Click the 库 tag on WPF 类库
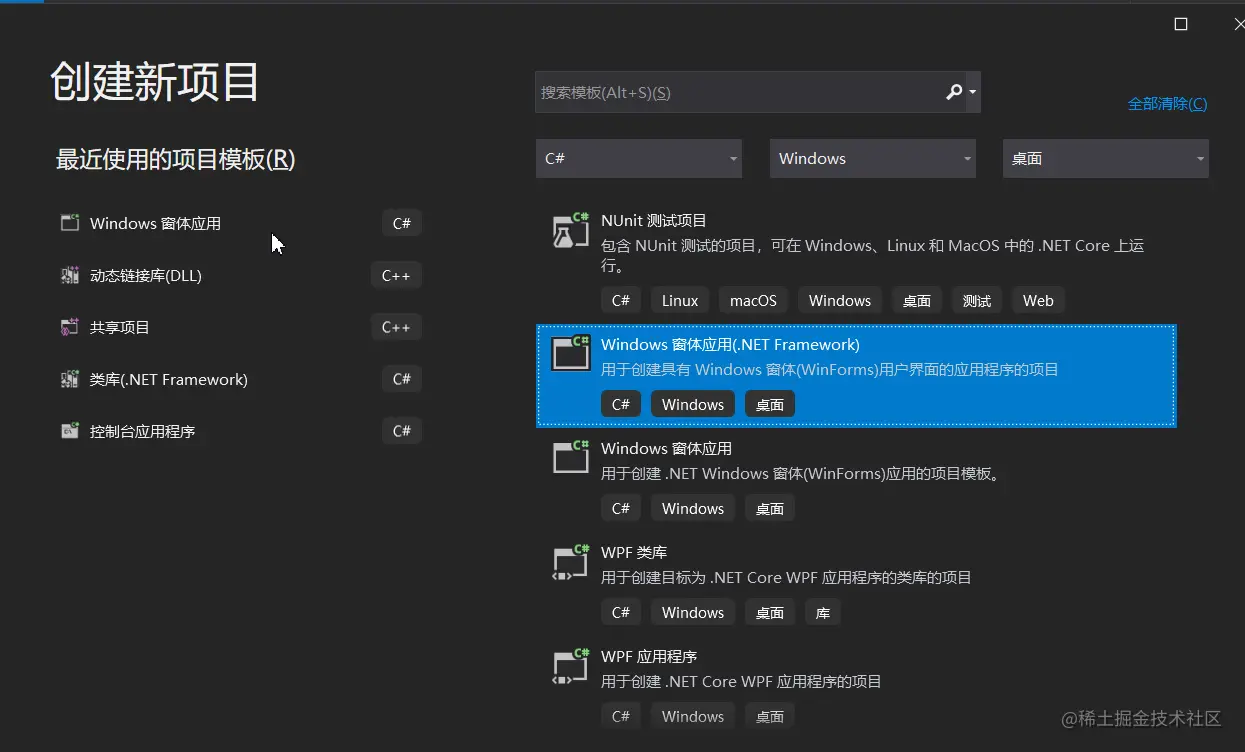This screenshot has height=752, width=1245. click(823, 612)
